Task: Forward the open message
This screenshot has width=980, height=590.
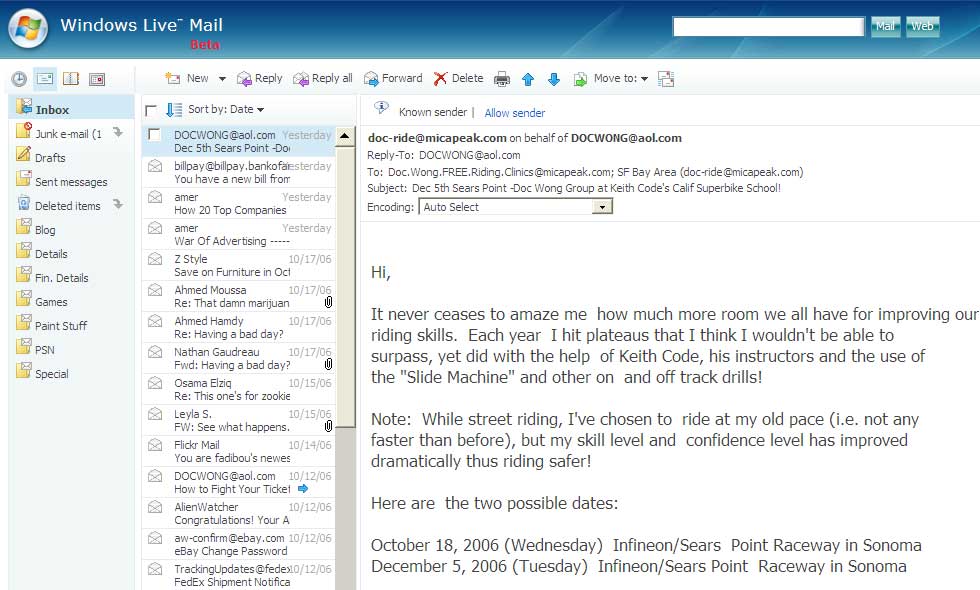Action: click(x=392, y=78)
